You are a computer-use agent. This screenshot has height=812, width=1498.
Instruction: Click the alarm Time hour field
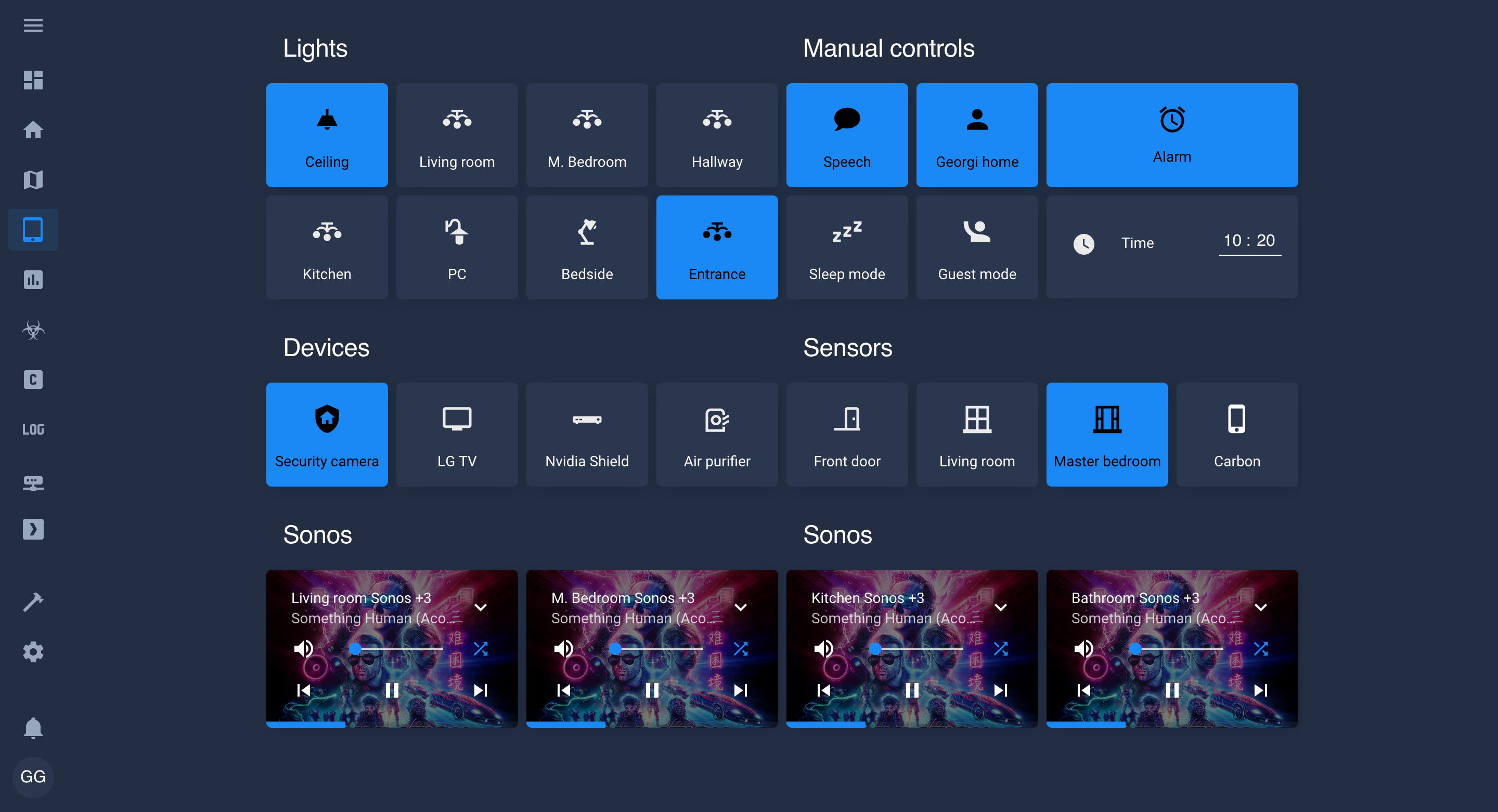tap(1232, 241)
